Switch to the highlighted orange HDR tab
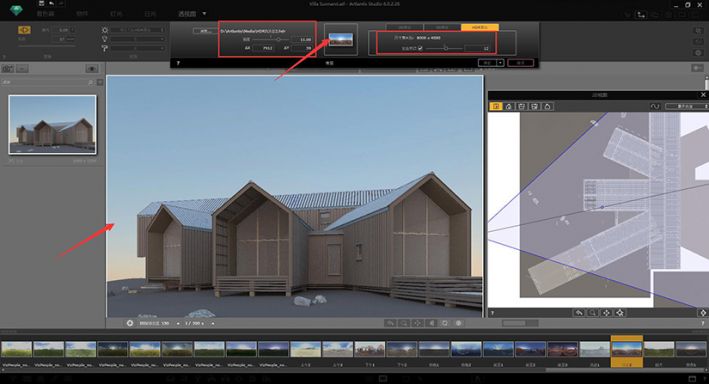Viewport: 709px width, 384px height. coord(480,28)
